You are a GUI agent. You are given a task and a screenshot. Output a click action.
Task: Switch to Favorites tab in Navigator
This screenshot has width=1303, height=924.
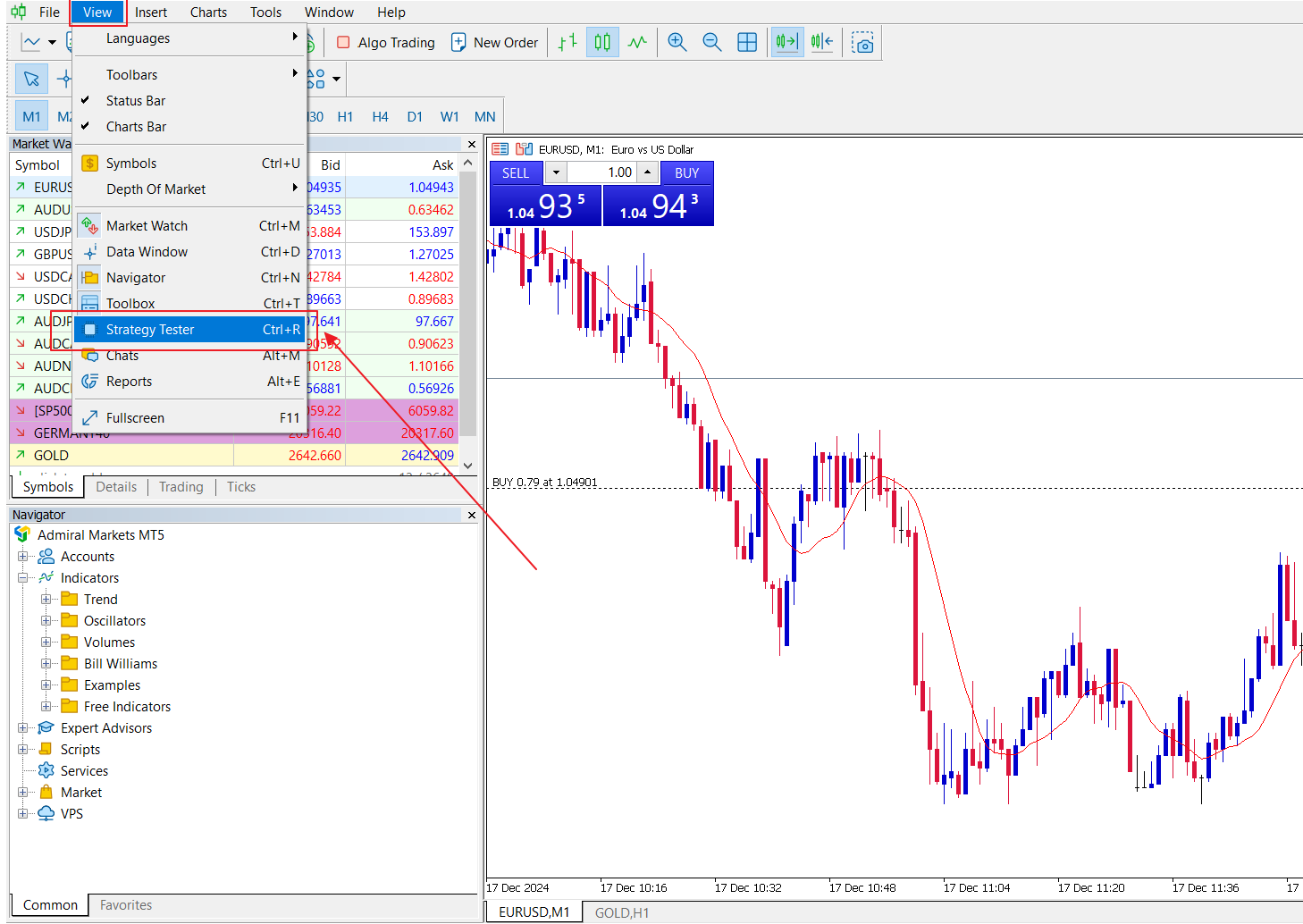pyautogui.click(x=126, y=905)
